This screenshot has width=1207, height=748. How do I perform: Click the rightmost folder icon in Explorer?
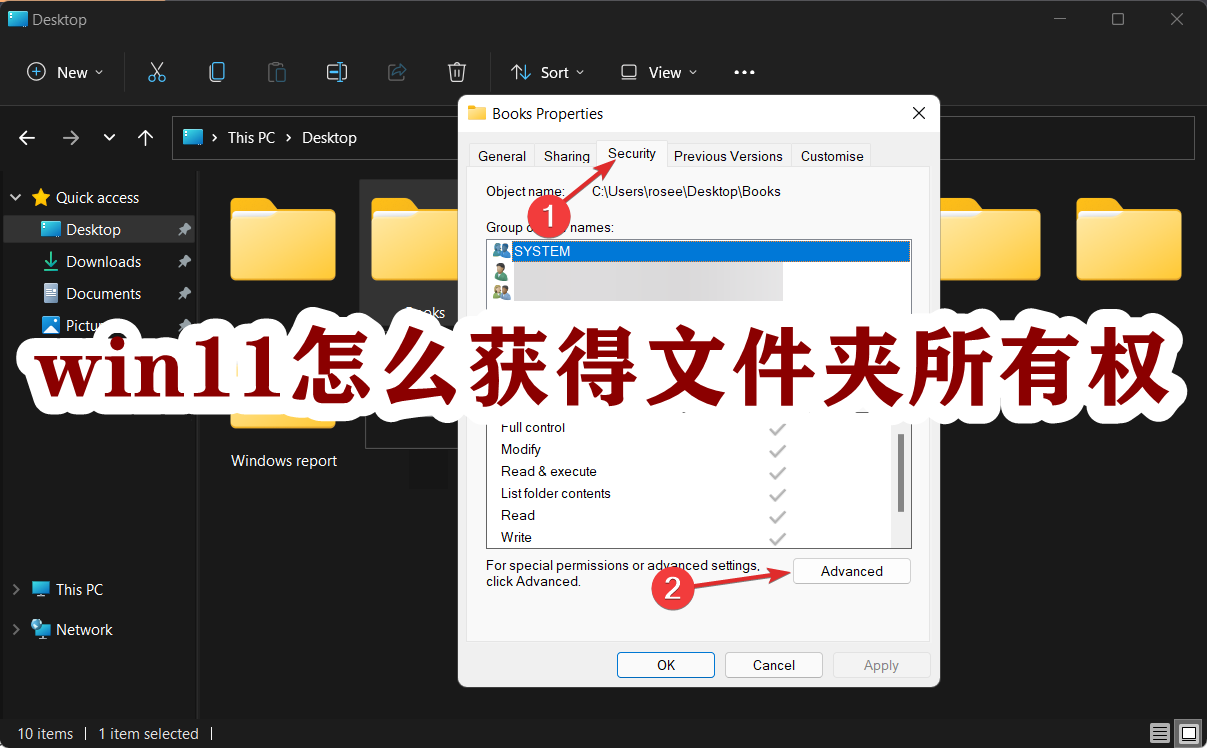pyautogui.click(x=1129, y=239)
